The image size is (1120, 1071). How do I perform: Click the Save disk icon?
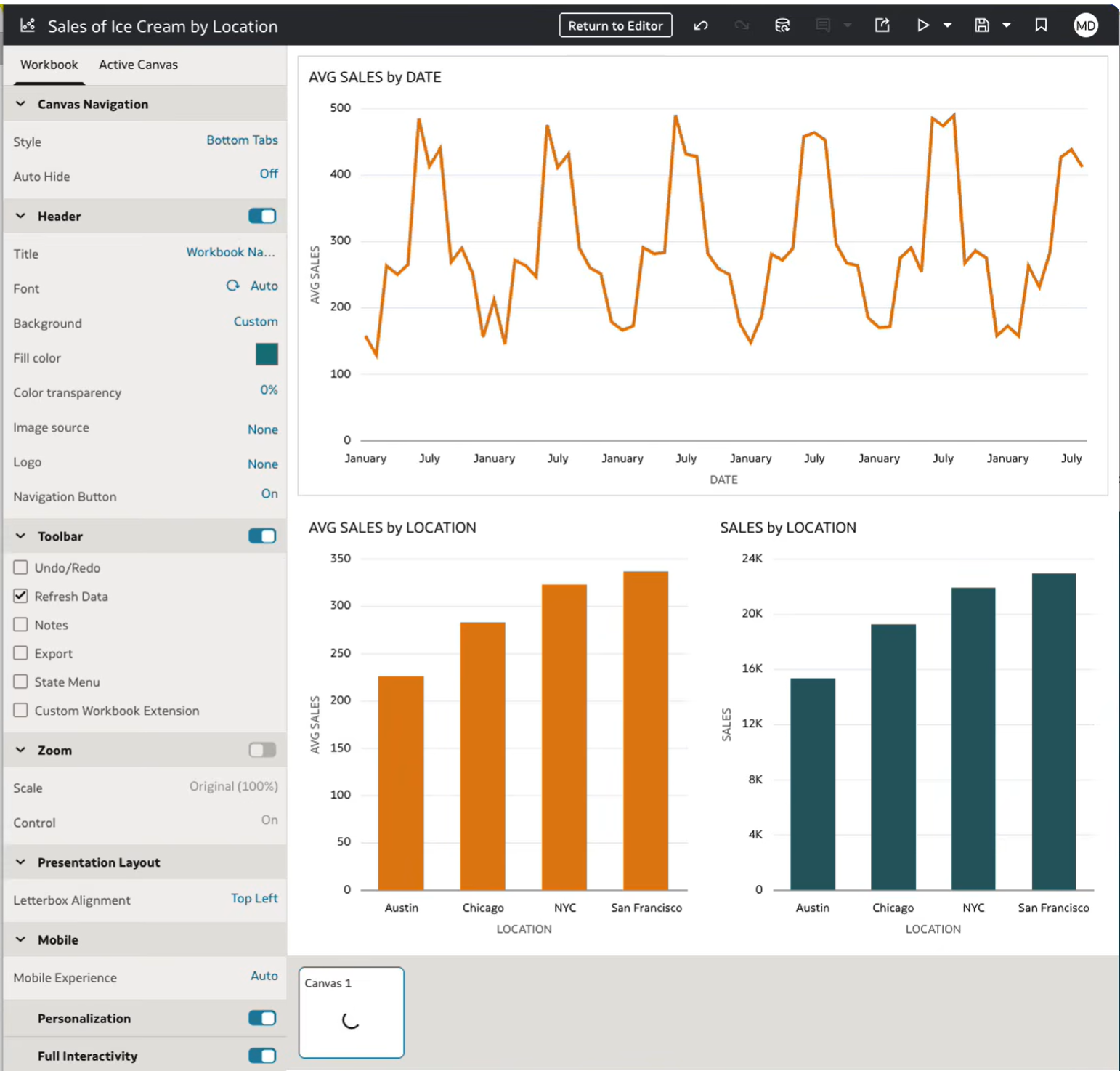pos(981,25)
